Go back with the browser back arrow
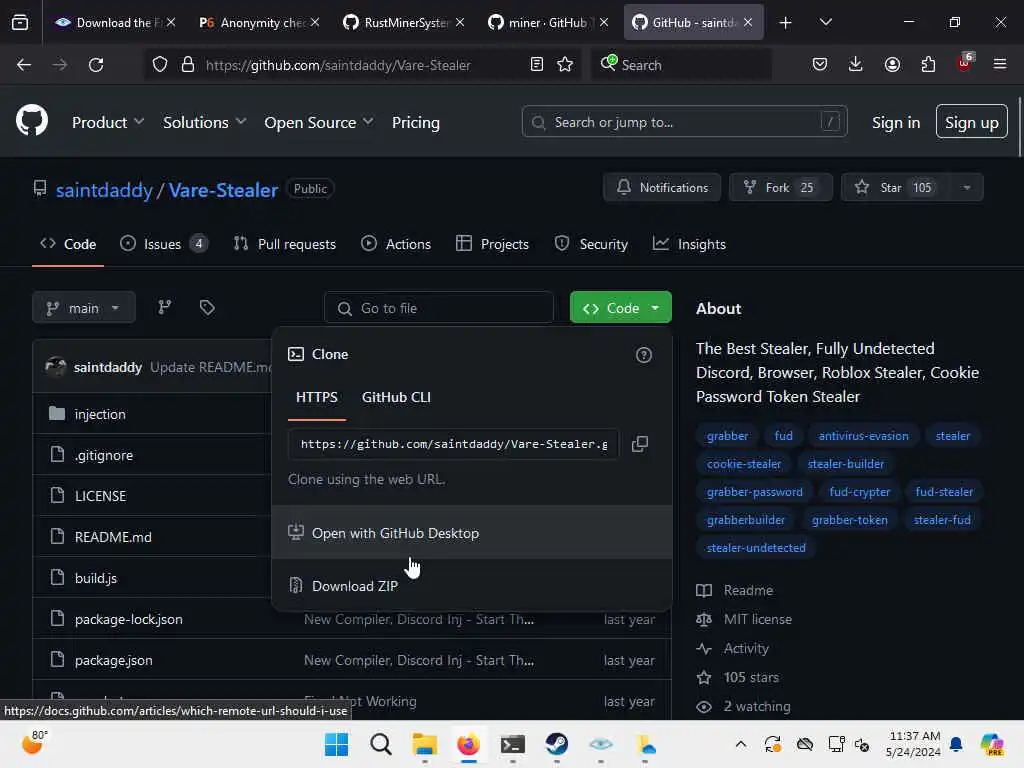This screenshot has width=1024, height=768. [x=24, y=65]
